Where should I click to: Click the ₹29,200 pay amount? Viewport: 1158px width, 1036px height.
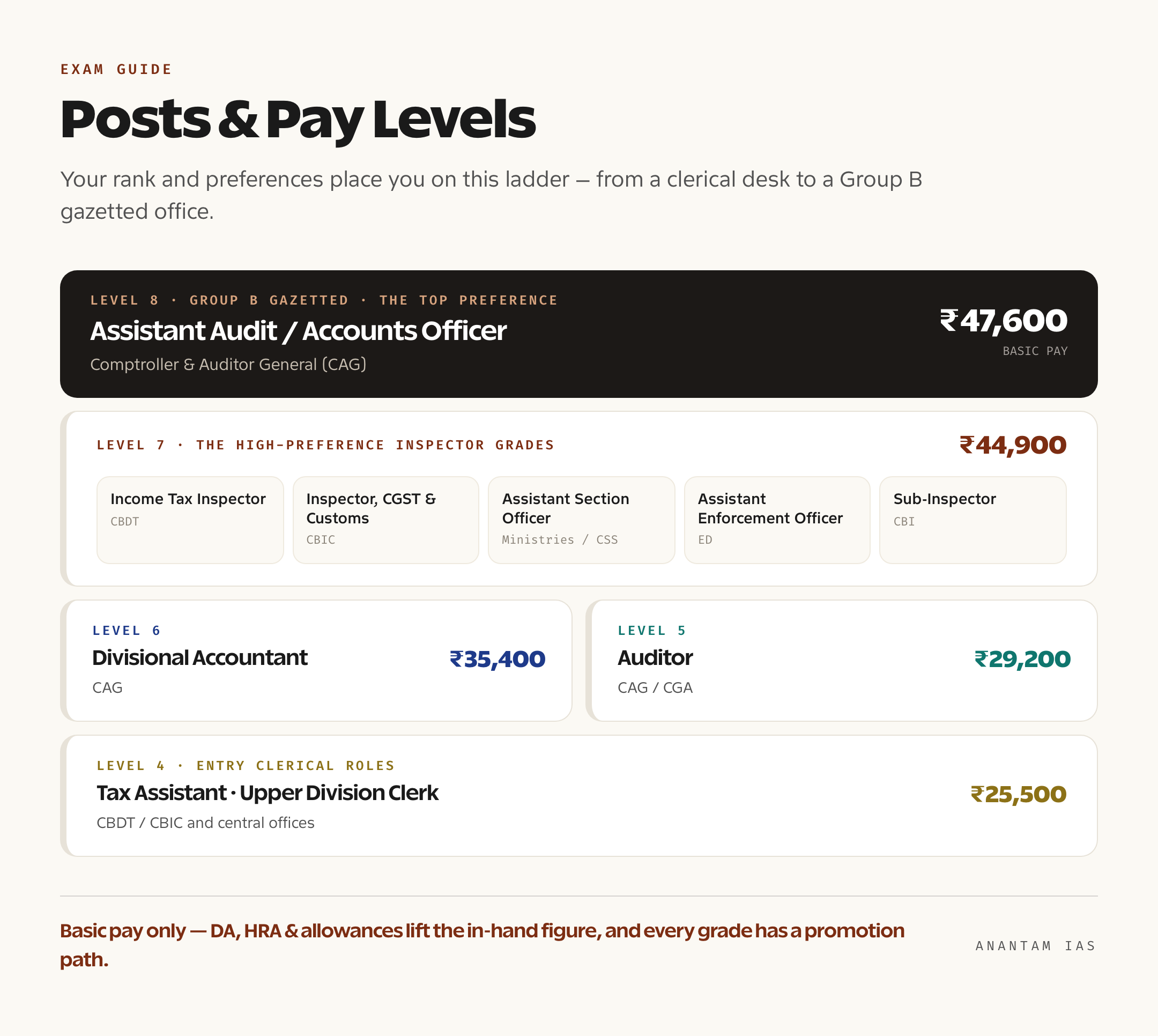[1022, 659]
